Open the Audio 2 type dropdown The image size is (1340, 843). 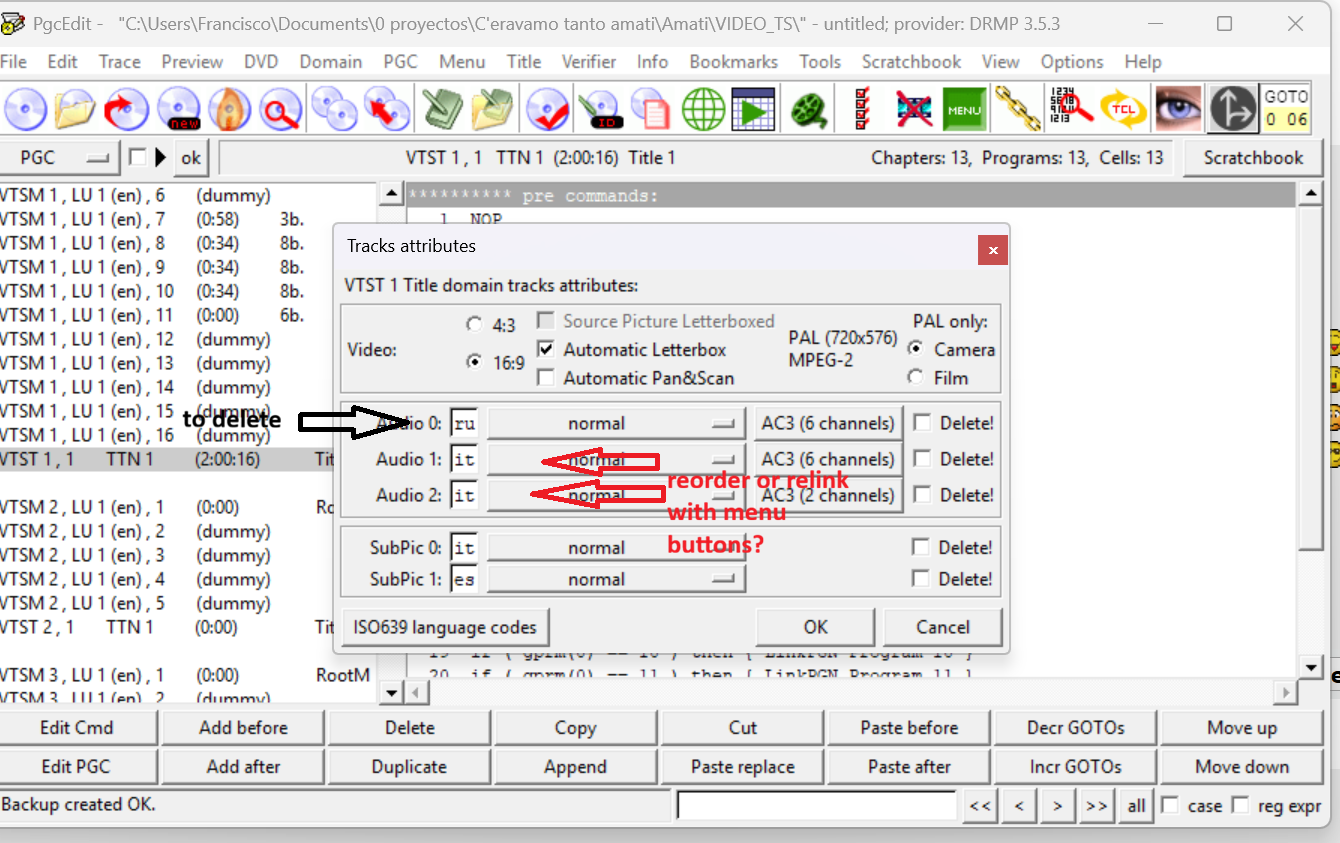[616, 495]
